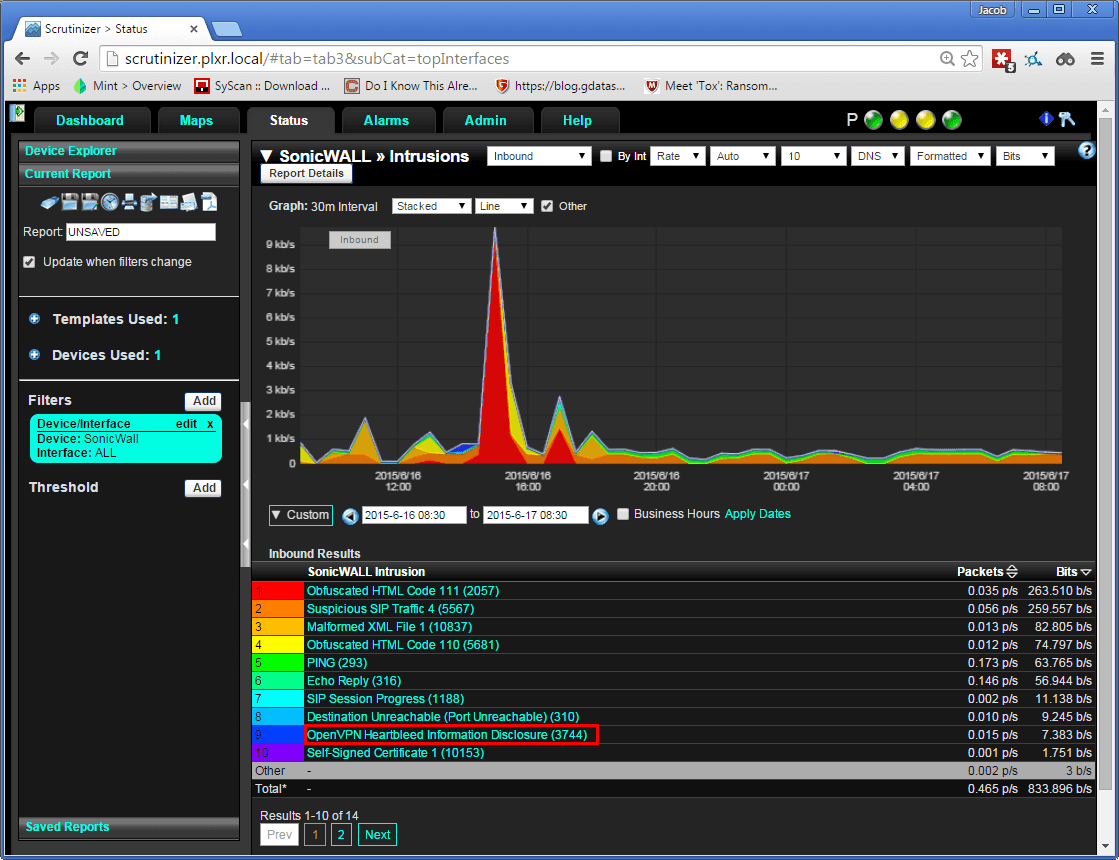Image resolution: width=1119 pixels, height=860 pixels.
Task: Click the PDF export icon
Action: click(209, 202)
